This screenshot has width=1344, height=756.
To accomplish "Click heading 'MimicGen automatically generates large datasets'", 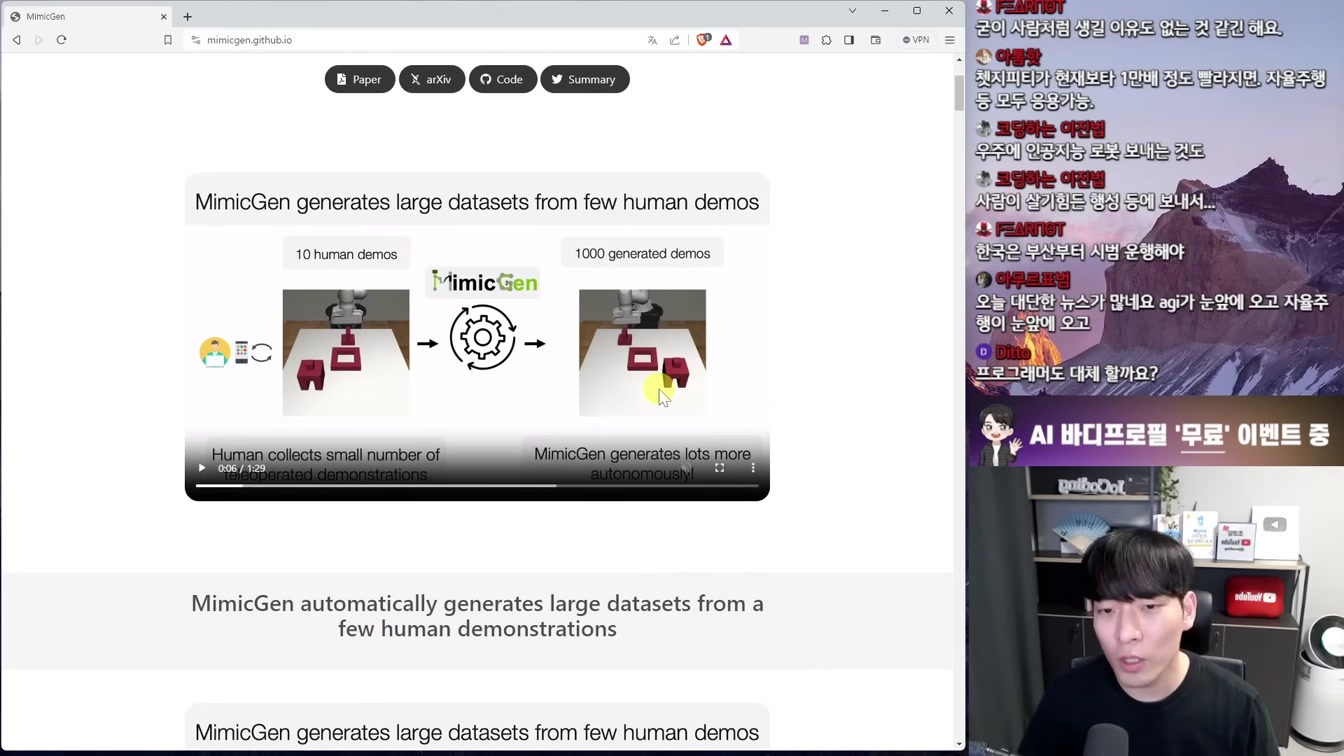I will tap(477, 616).
